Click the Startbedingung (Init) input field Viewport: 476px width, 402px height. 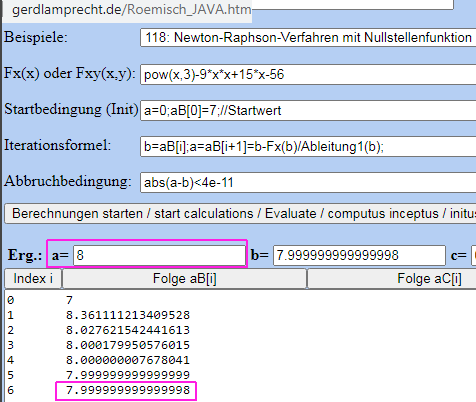point(308,110)
